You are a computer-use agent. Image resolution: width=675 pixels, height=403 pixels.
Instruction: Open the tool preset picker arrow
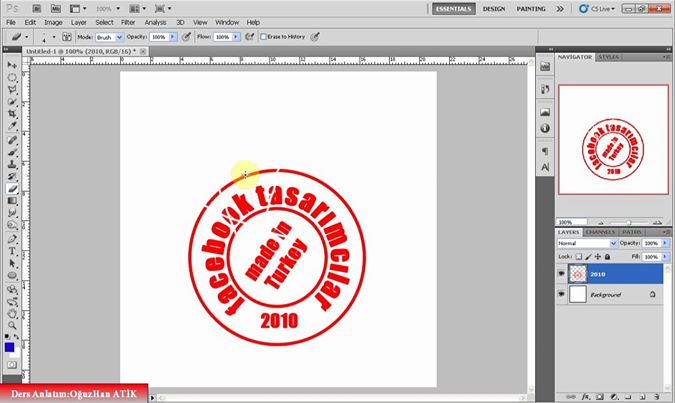pyautogui.click(x=27, y=37)
